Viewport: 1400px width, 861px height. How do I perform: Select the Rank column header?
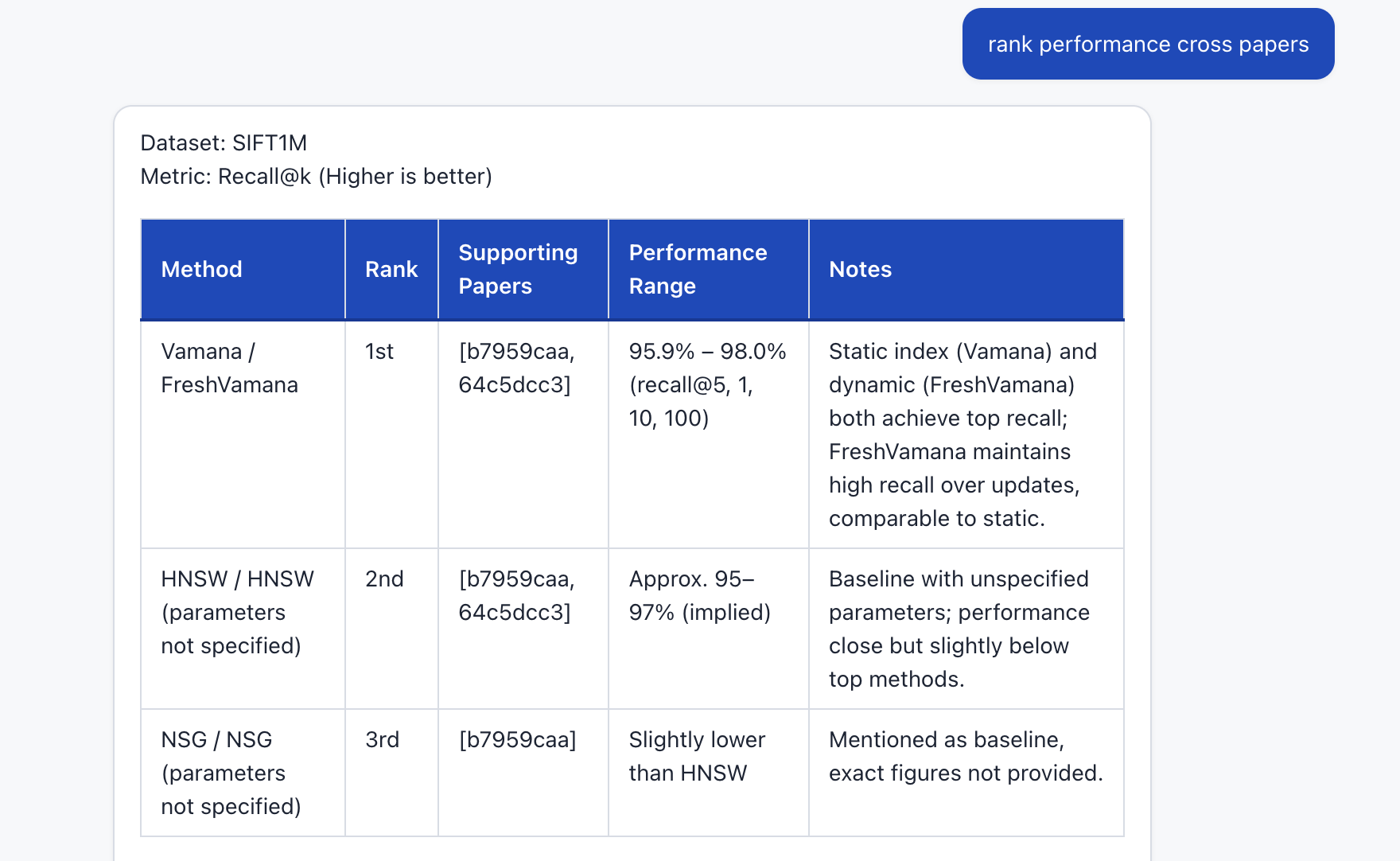(x=391, y=269)
